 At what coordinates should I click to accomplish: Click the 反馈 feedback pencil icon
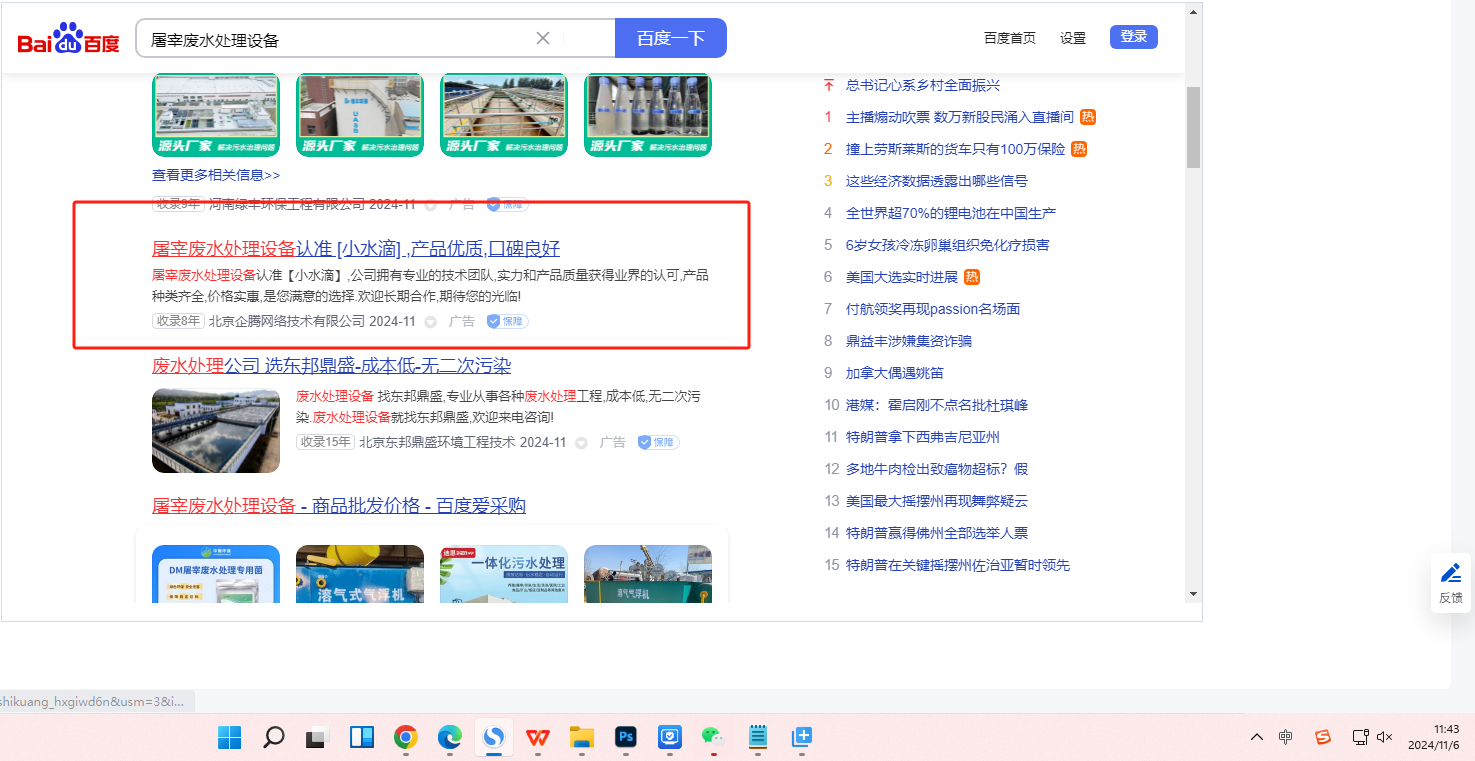point(1450,574)
